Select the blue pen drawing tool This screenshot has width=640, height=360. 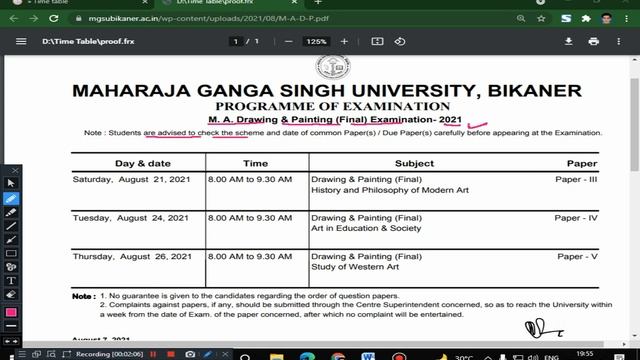coord(11,199)
